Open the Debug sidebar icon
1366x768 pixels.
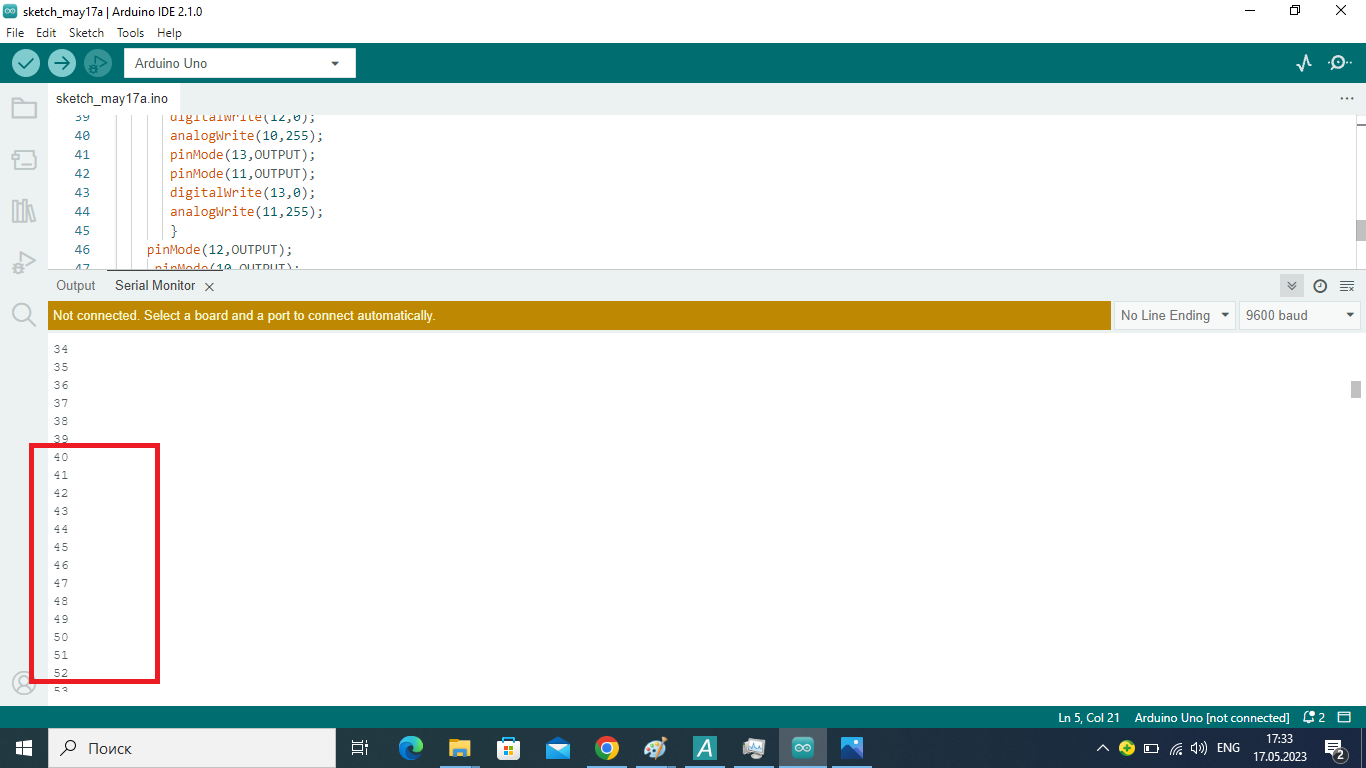pyautogui.click(x=24, y=263)
